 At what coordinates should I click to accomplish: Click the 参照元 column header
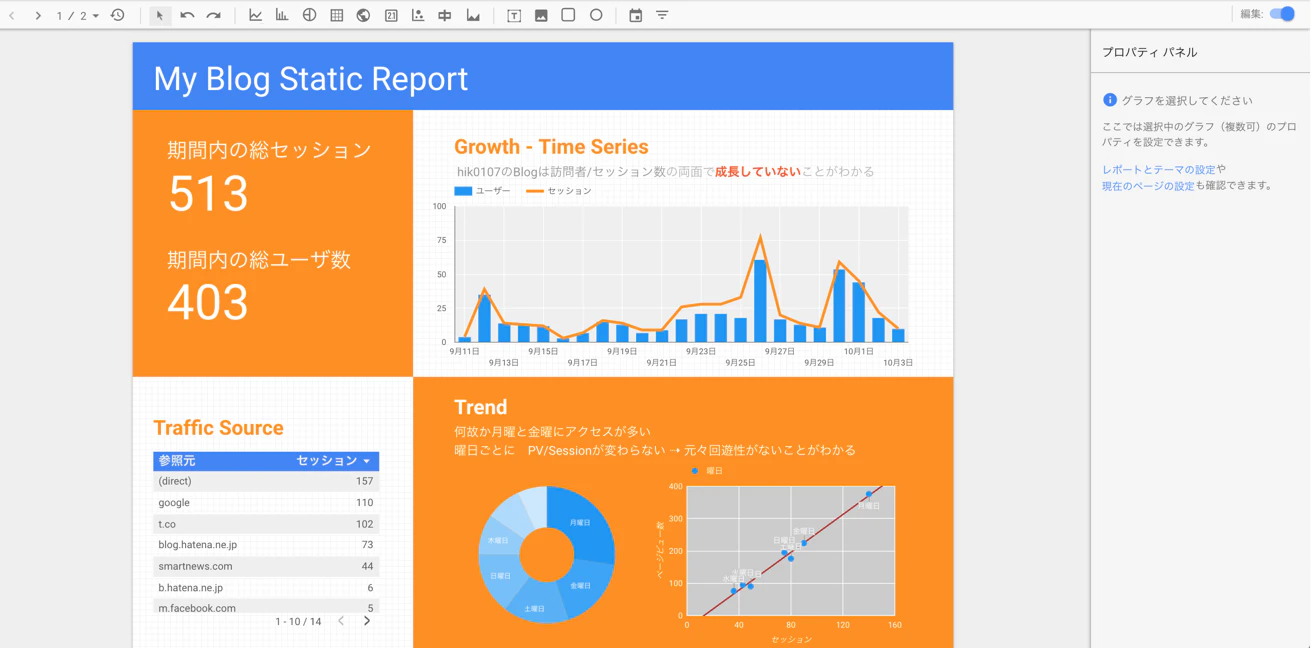pyautogui.click(x=177, y=461)
